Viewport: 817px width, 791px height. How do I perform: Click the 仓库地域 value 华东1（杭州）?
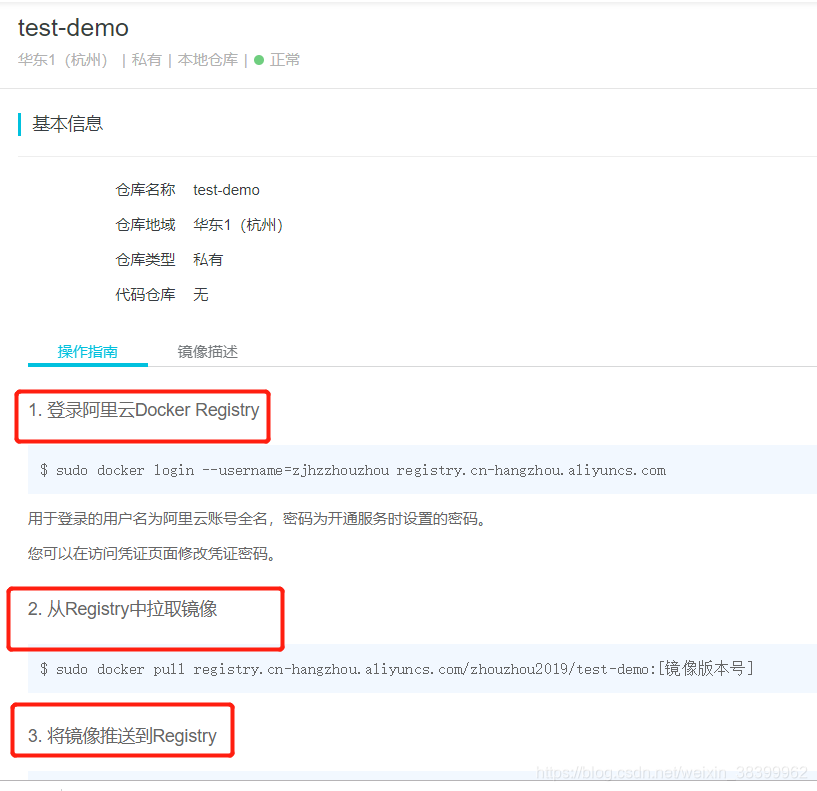(x=238, y=225)
